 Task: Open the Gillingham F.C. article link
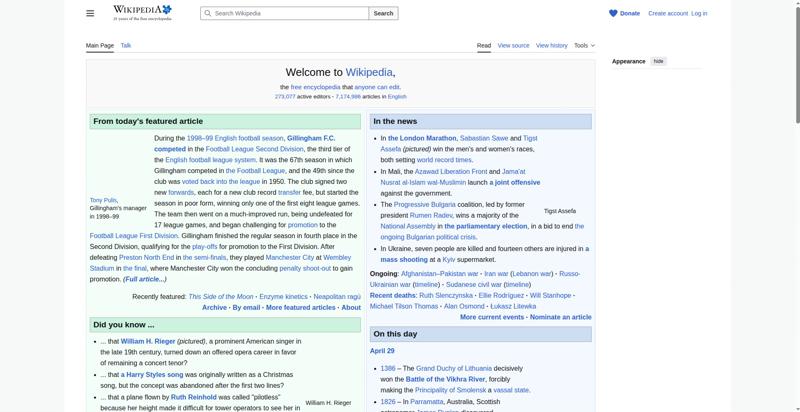click(311, 138)
